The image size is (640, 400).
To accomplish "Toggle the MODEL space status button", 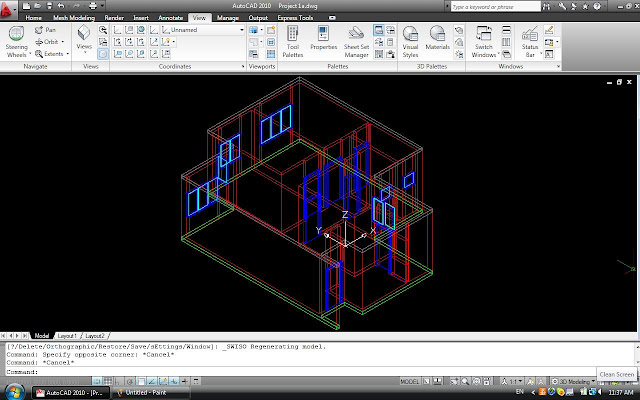I will (x=409, y=382).
